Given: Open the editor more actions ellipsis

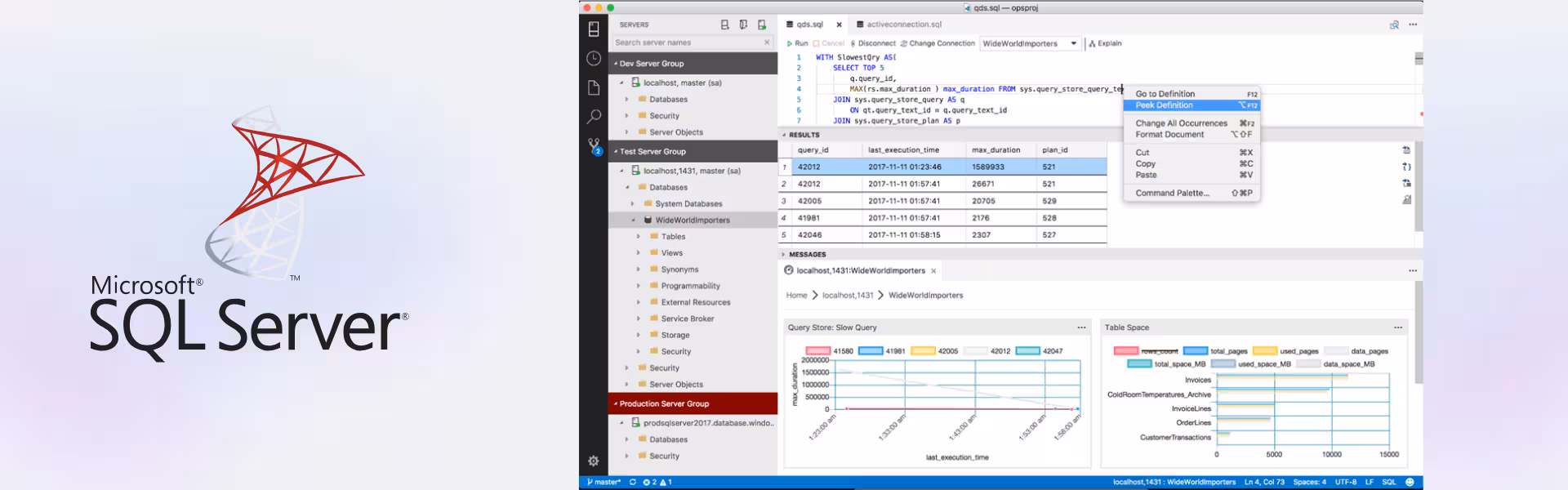Looking at the screenshot, I should 1413,24.
